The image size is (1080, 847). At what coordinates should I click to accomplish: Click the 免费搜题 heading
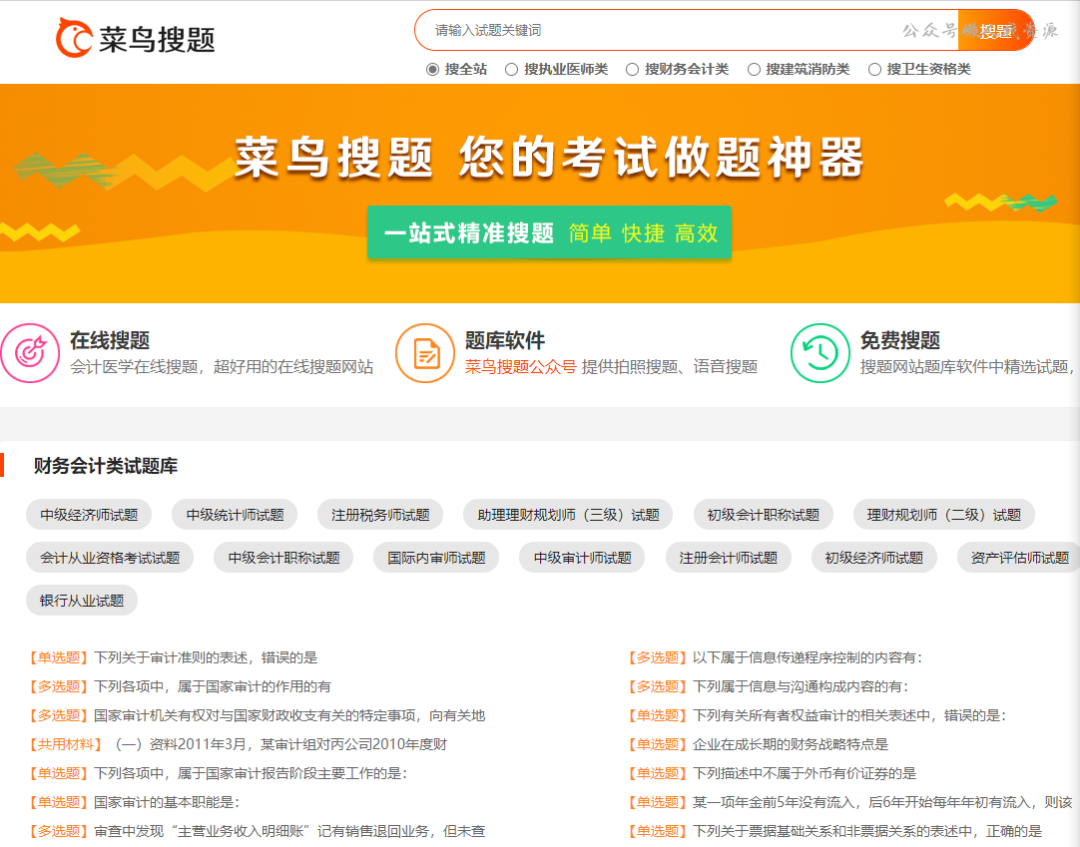(900, 340)
